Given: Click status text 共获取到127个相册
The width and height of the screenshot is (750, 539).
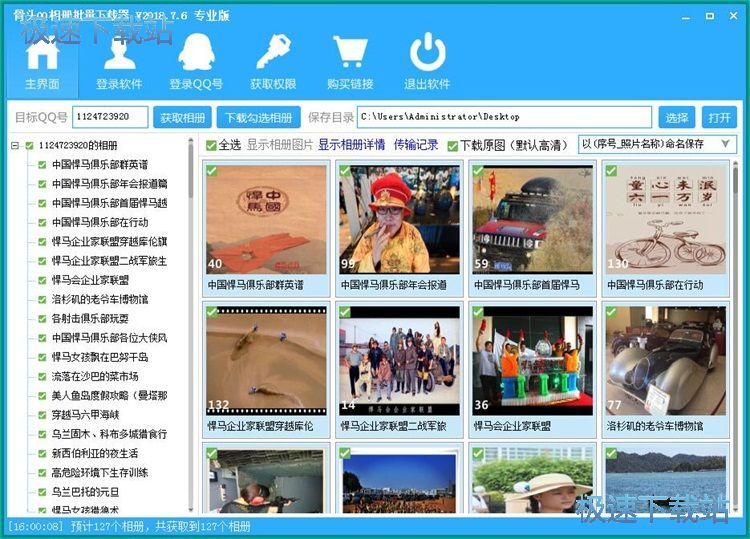Looking at the screenshot, I should click(203, 527).
